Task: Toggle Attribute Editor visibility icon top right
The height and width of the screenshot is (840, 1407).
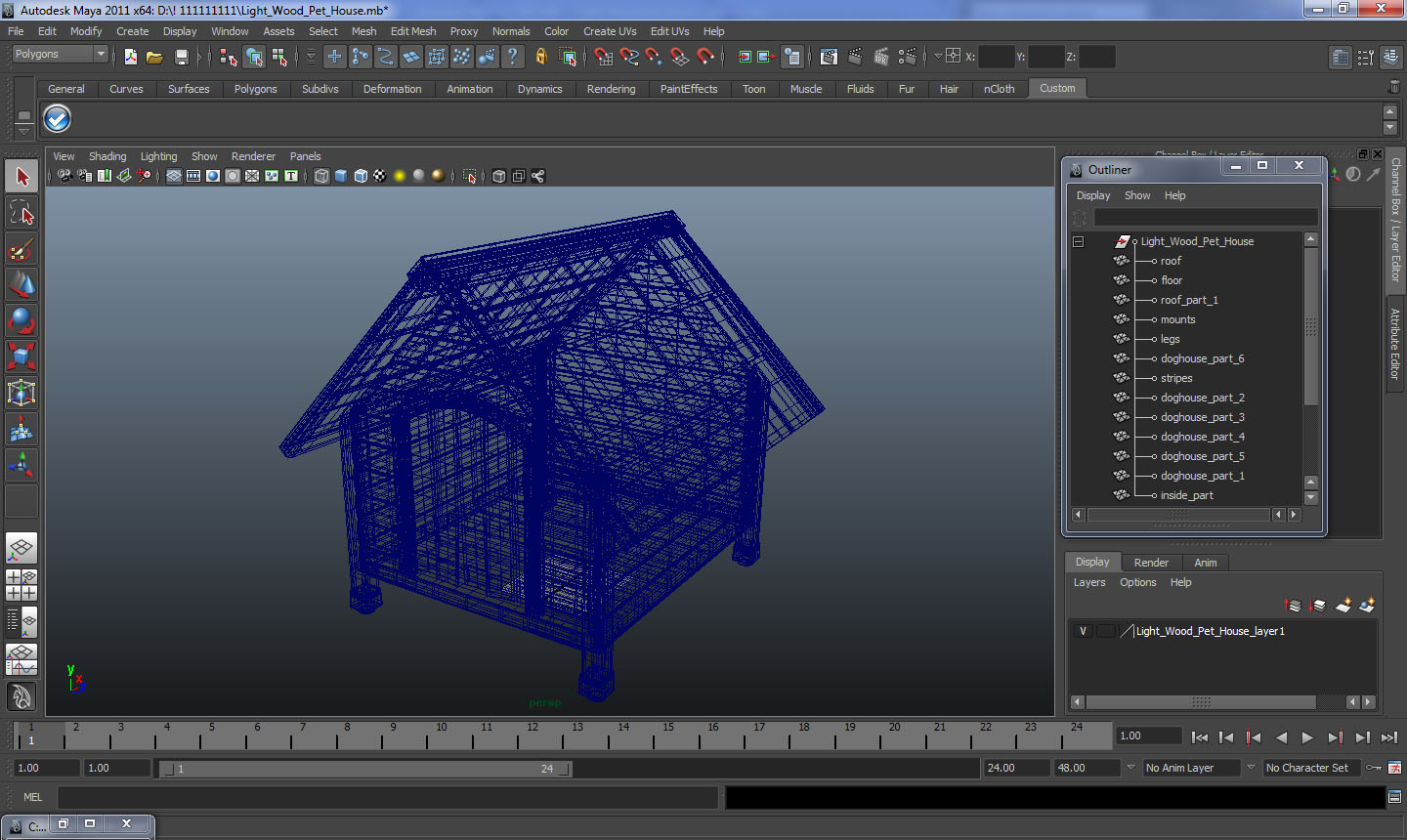Action: 1341,58
